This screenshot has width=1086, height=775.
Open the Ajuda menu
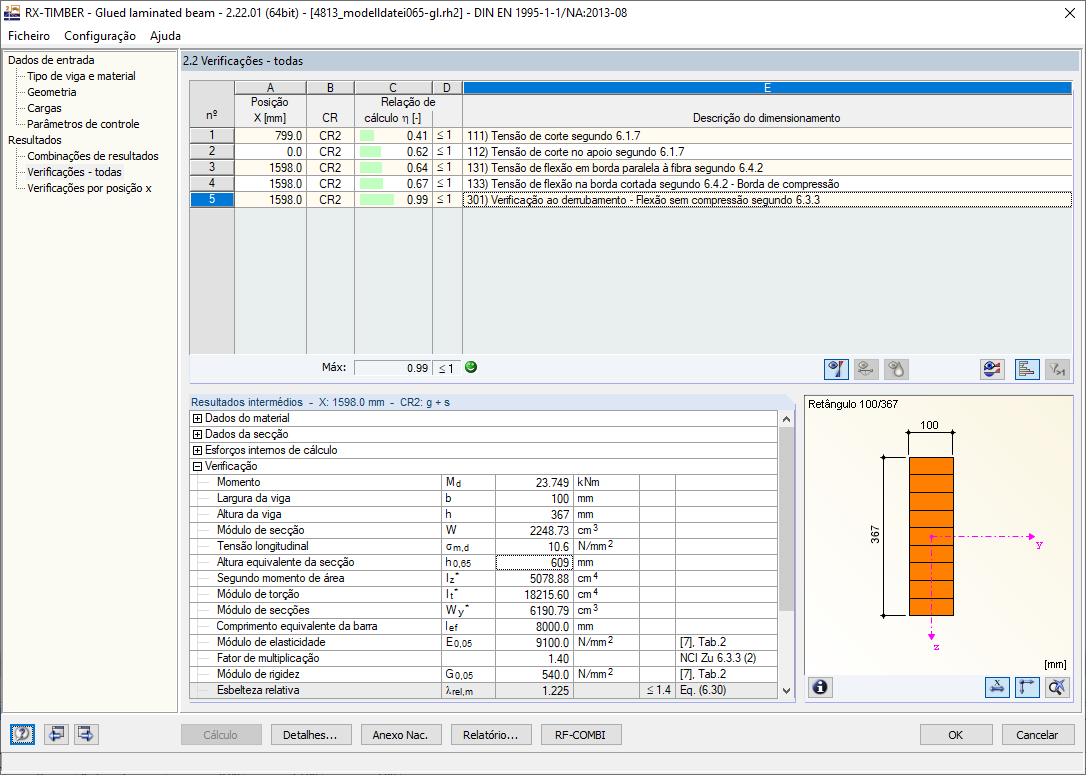(166, 36)
